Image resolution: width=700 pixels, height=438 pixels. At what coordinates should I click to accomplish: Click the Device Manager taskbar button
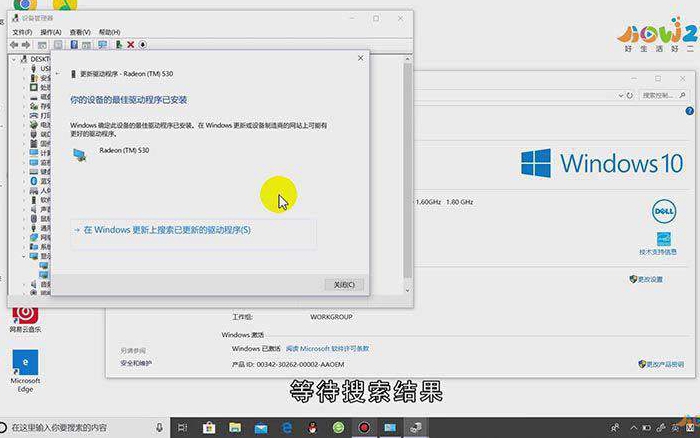point(416,428)
